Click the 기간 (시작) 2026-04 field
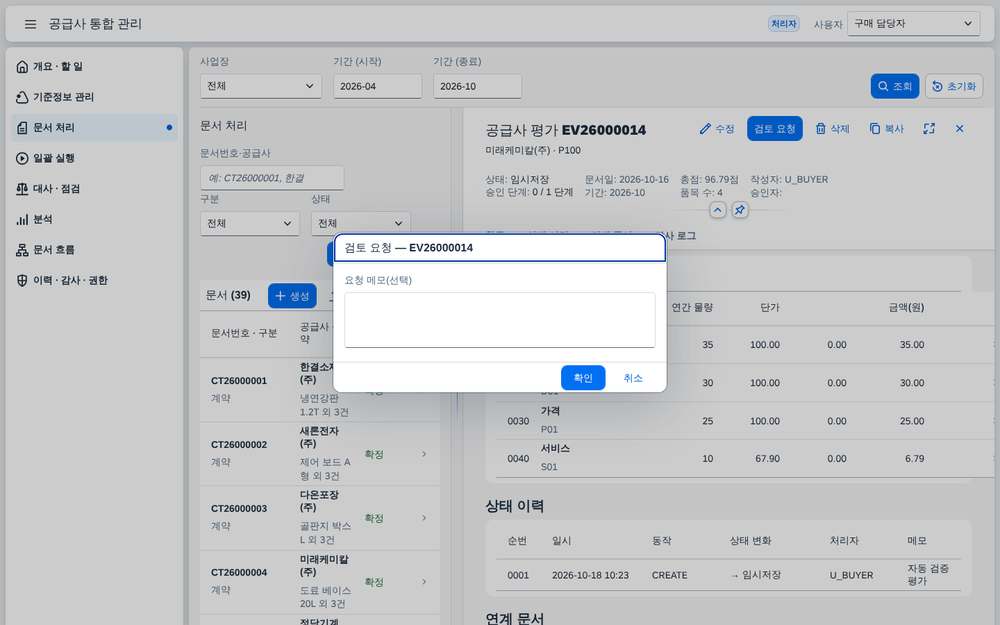This screenshot has height=625, width=1000. 378,86
